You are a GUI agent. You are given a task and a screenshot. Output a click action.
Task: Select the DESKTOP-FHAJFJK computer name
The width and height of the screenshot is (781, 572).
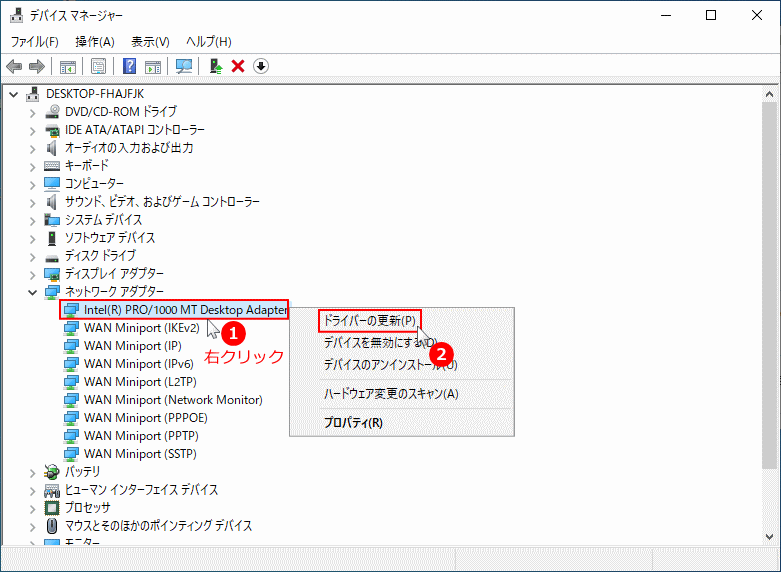(x=95, y=94)
